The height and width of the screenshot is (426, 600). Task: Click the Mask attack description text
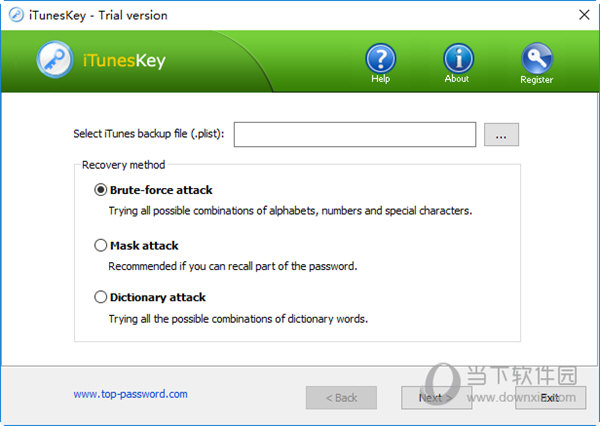point(233,266)
